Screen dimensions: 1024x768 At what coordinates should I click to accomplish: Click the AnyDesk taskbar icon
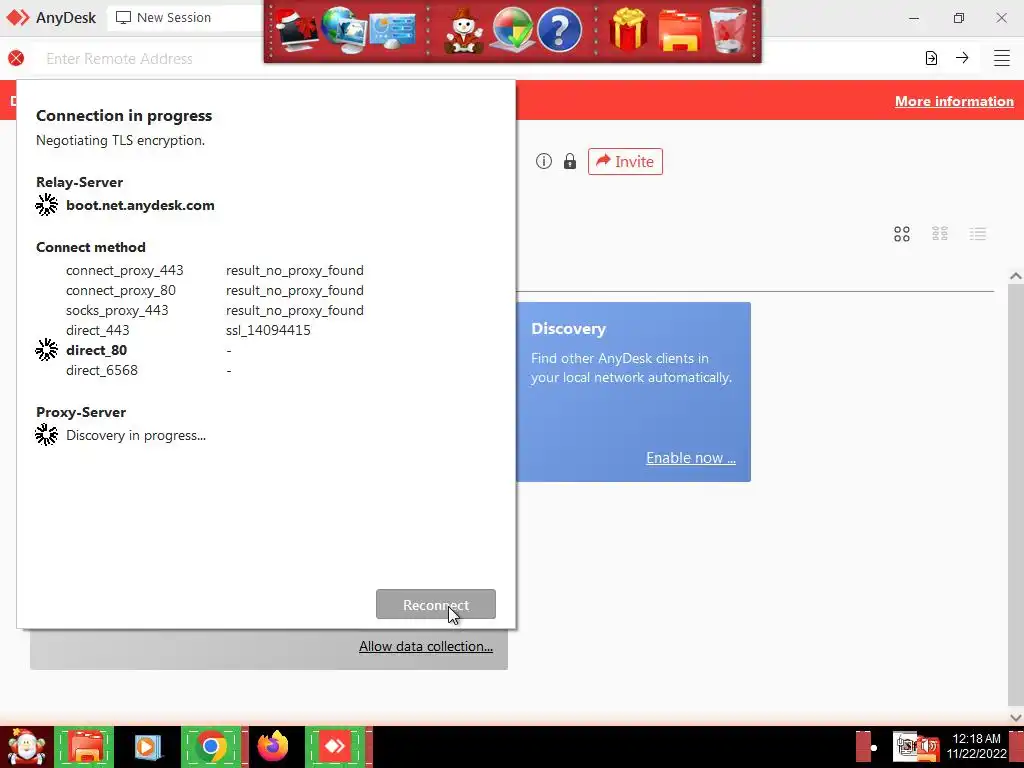(x=335, y=746)
